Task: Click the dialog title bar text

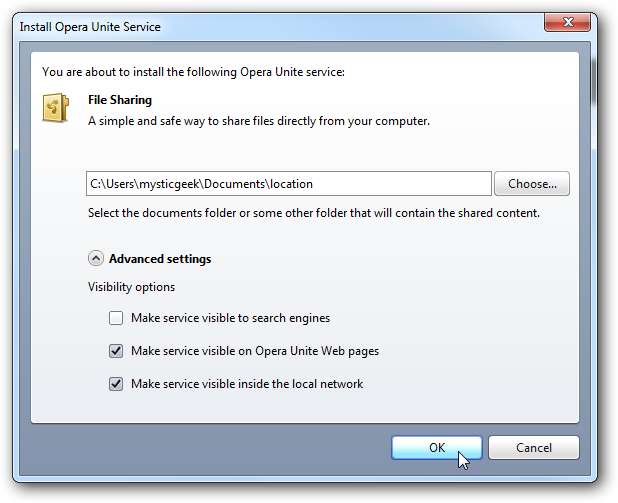Action: pyautogui.click(x=90, y=26)
